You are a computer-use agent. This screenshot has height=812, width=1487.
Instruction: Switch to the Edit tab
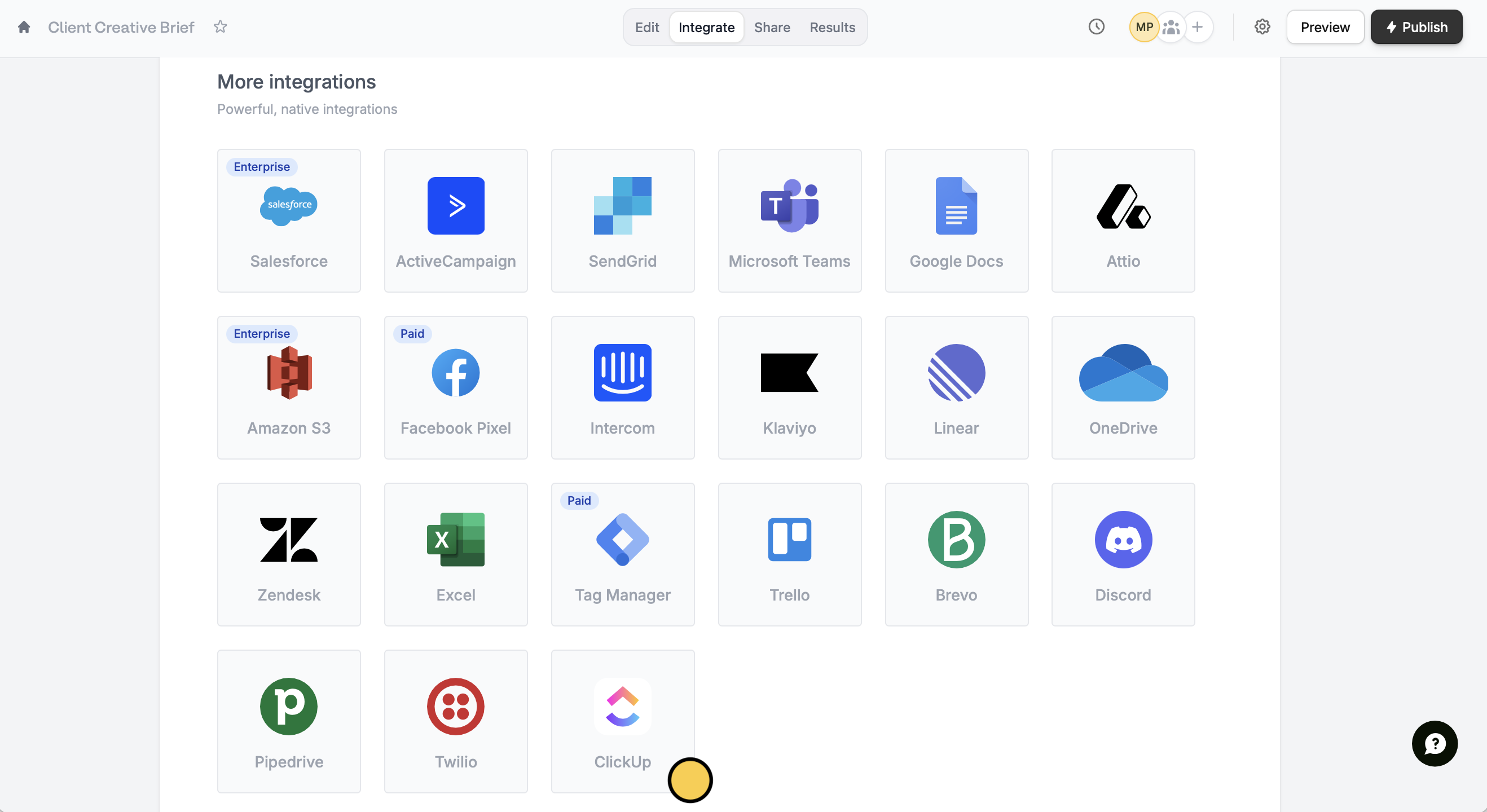point(646,27)
